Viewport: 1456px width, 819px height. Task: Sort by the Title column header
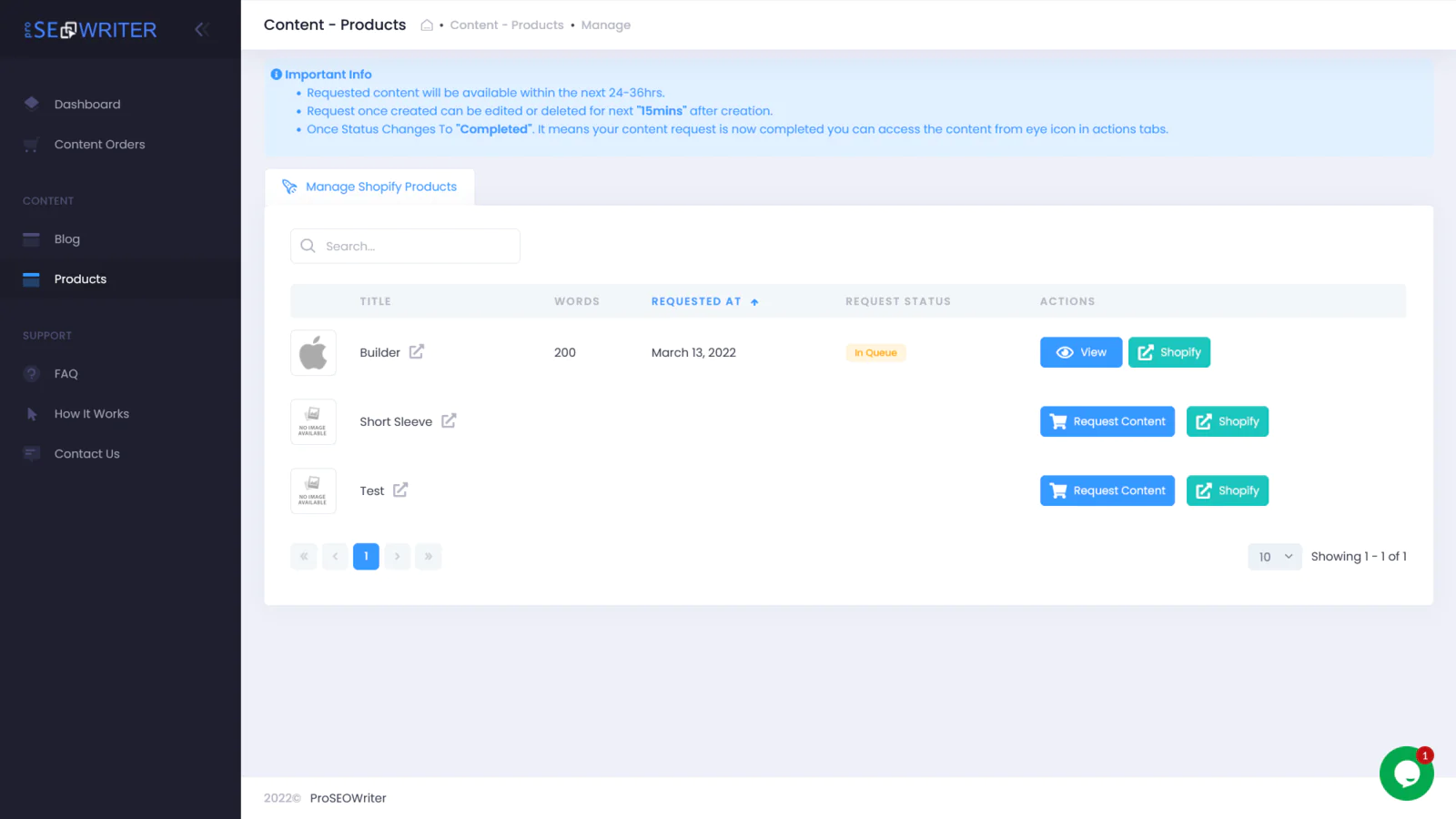click(375, 301)
